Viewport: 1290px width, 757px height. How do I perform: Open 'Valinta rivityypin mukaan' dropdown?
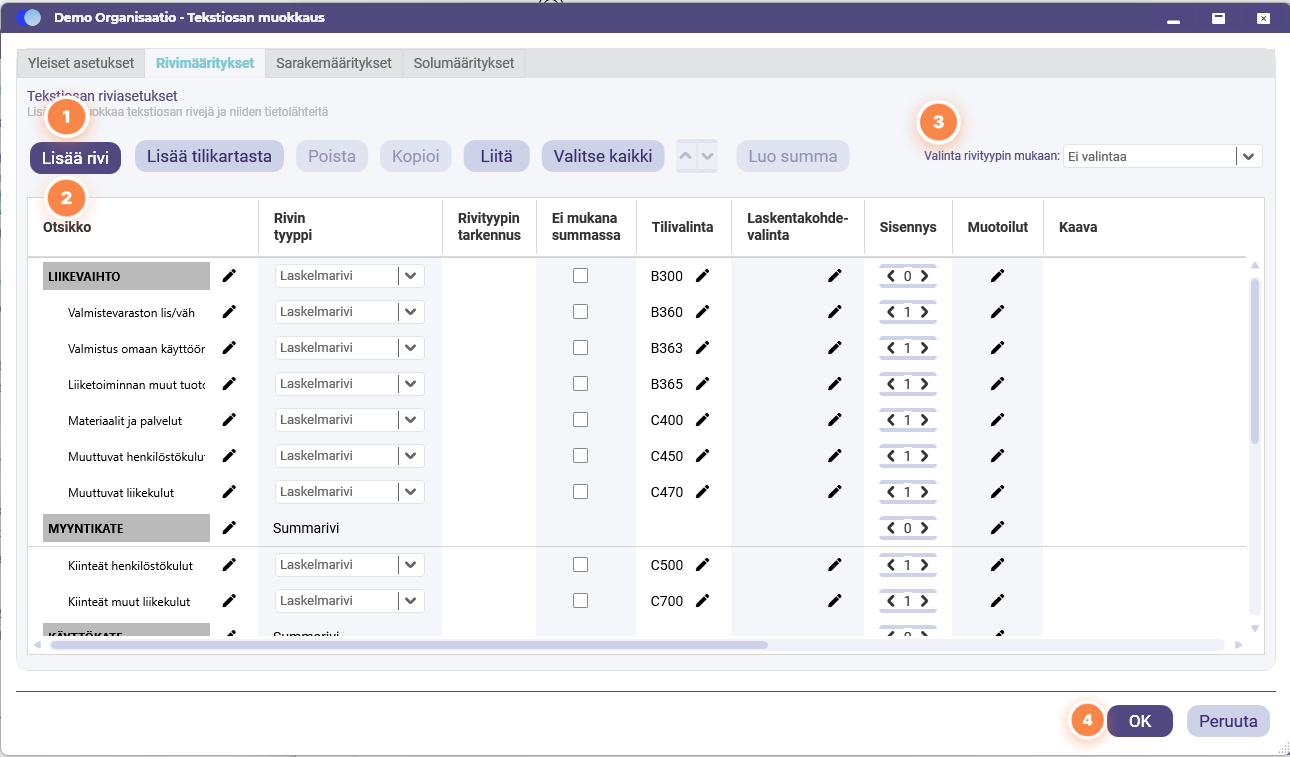[1162, 156]
